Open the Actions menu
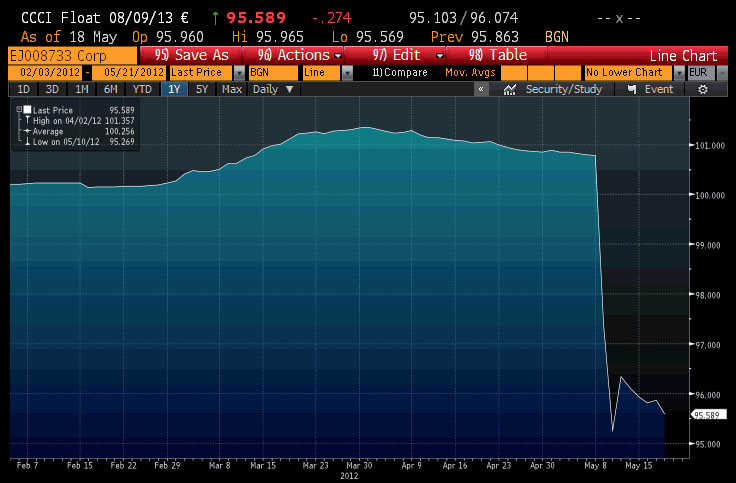The width and height of the screenshot is (736, 483). [299, 55]
